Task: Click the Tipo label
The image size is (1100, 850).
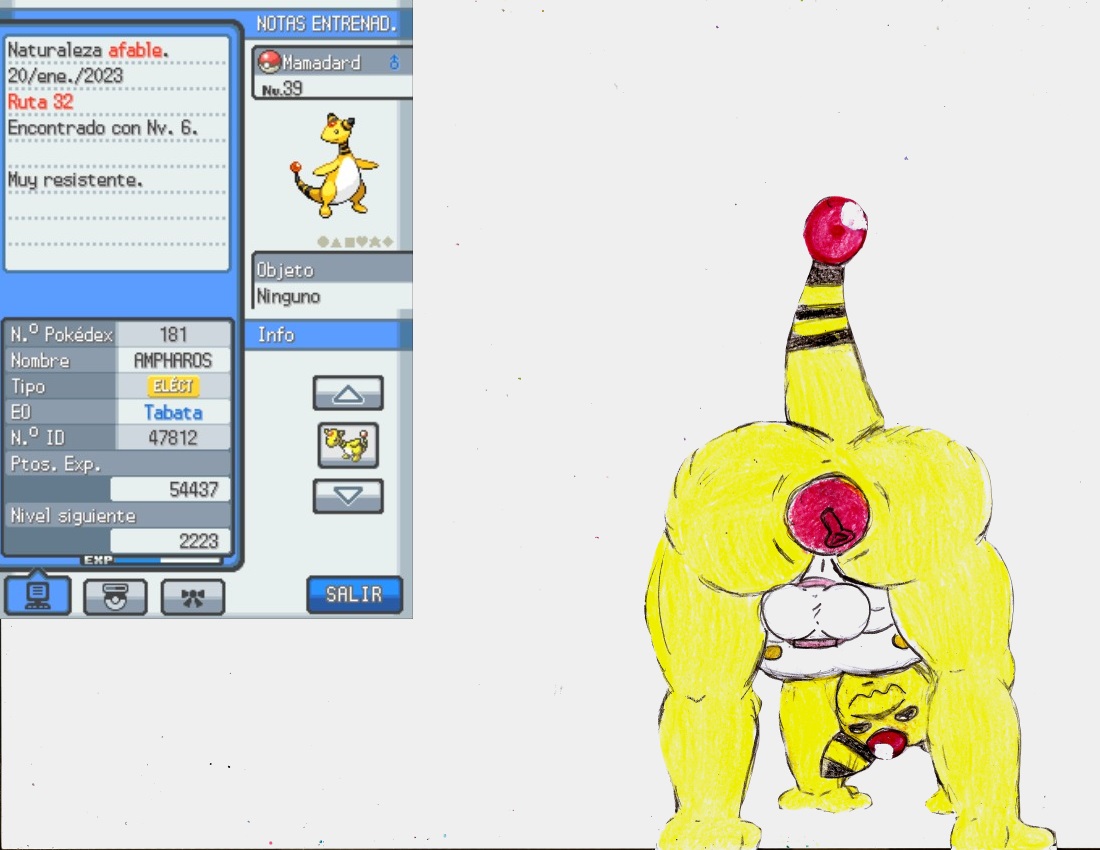Action: click(28, 386)
